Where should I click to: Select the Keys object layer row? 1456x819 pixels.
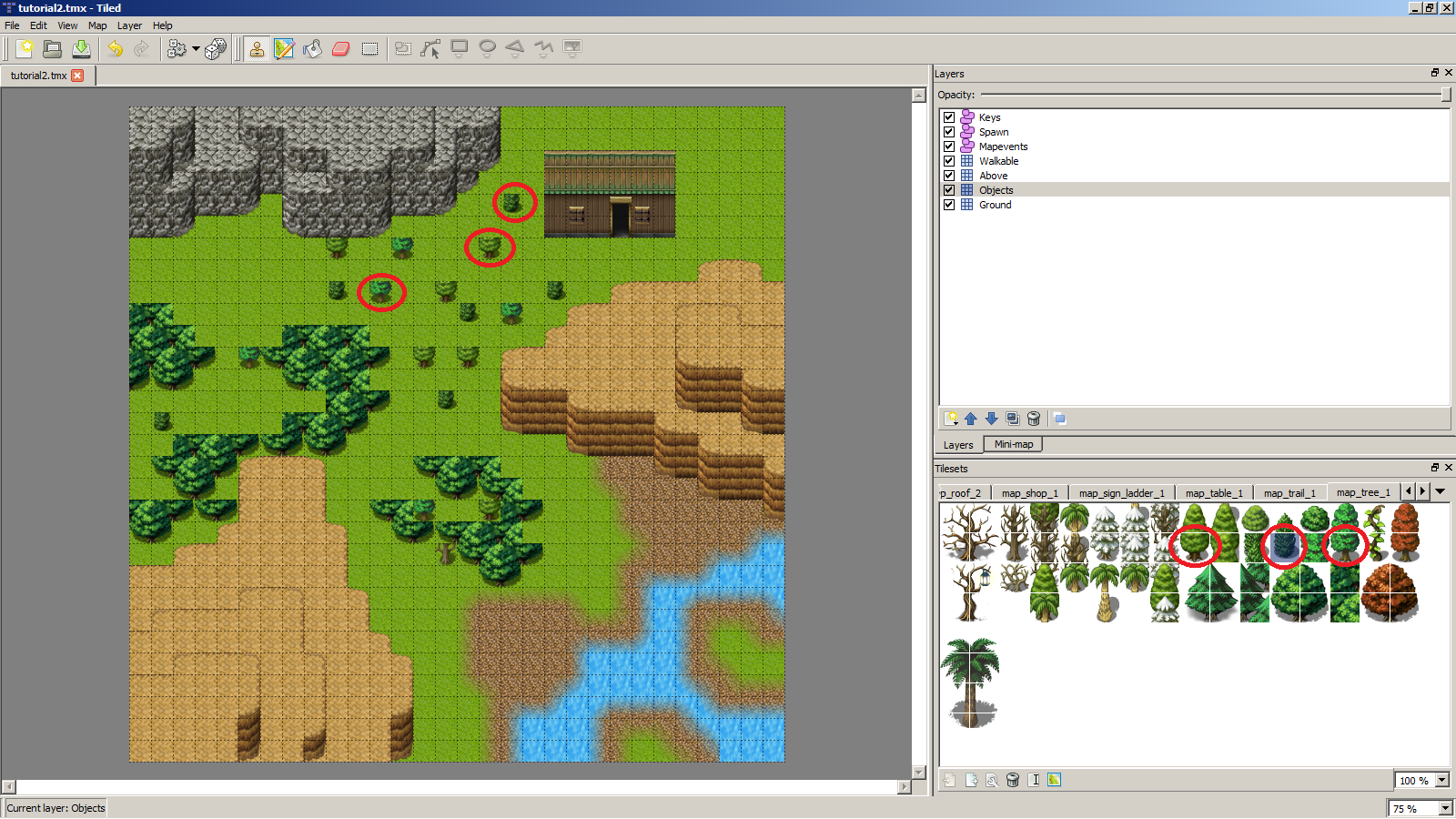tap(1195, 117)
